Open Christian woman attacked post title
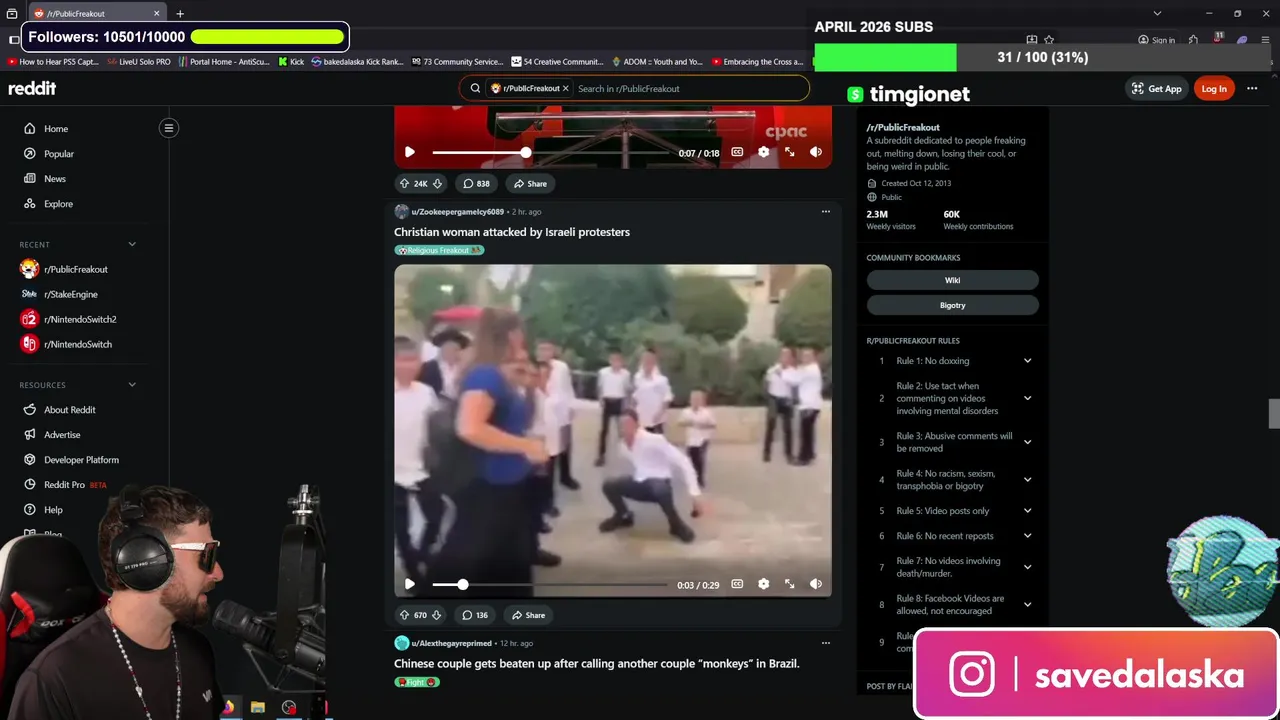The image size is (1280, 720). point(512,232)
